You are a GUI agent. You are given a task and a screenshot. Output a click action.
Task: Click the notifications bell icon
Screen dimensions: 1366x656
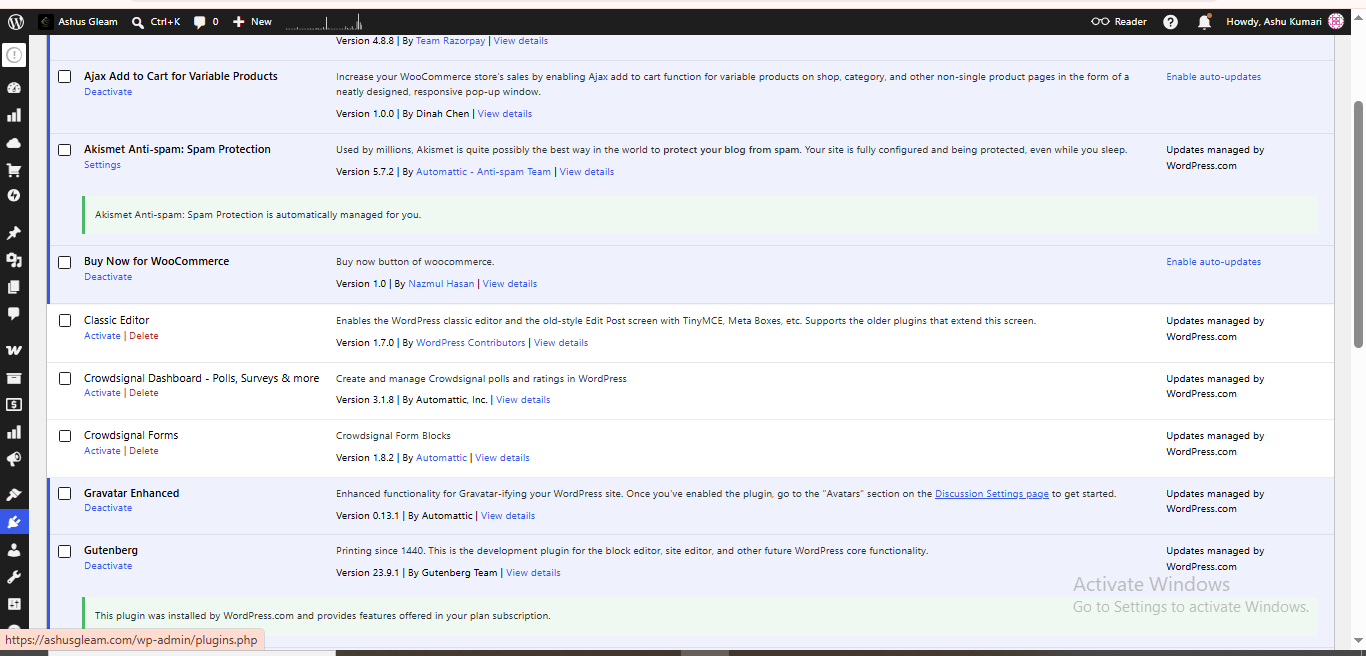pyautogui.click(x=1204, y=21)
